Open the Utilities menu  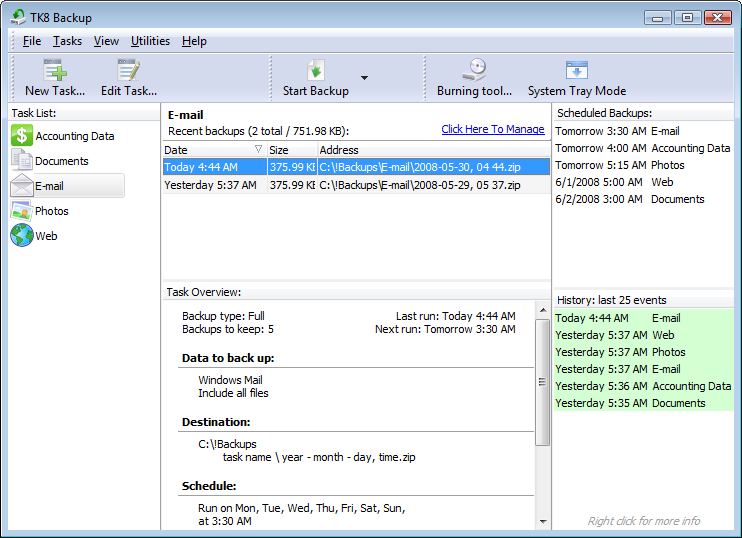tap(150, 41)
